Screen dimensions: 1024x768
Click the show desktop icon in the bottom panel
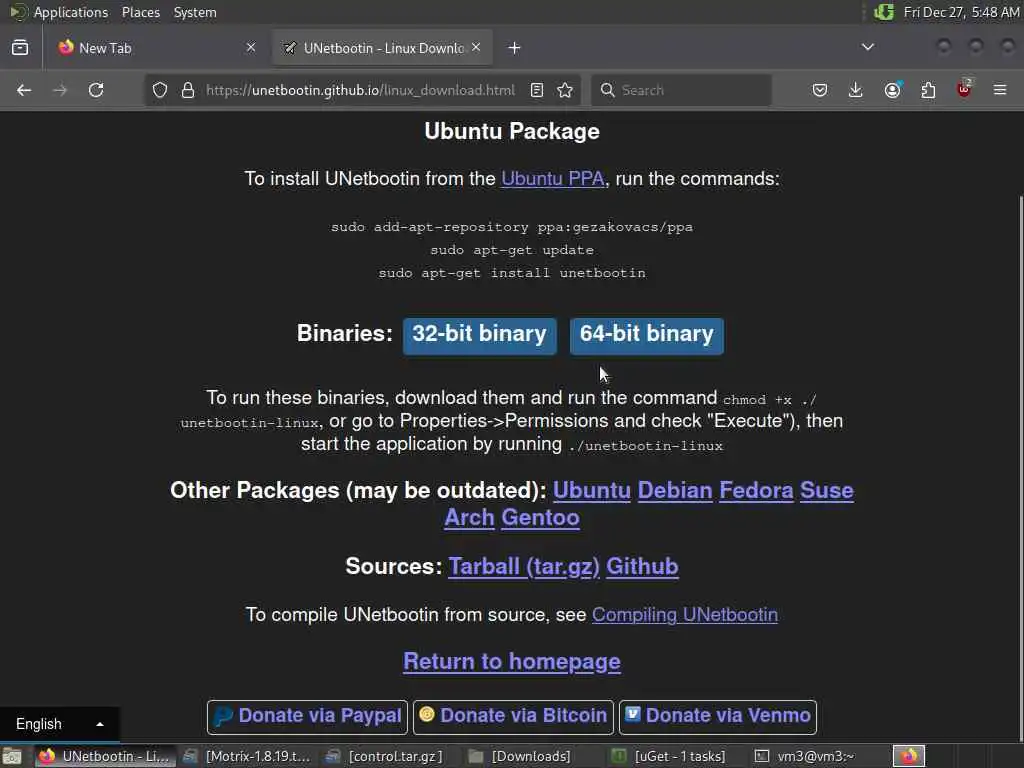click(12, 756)
